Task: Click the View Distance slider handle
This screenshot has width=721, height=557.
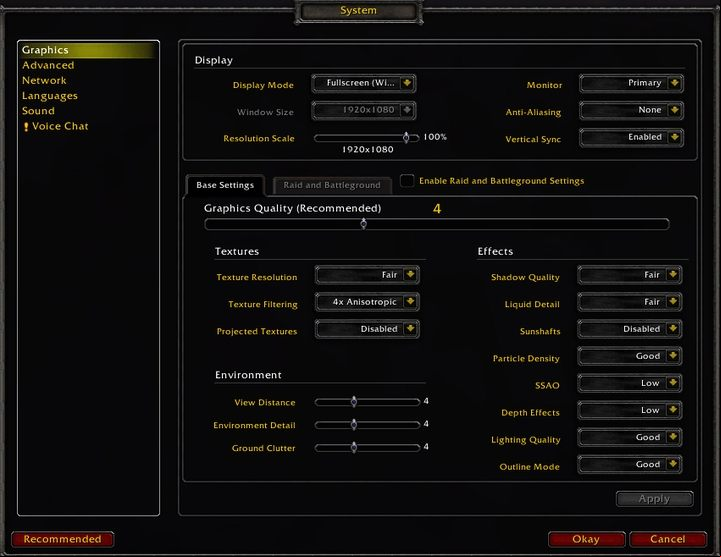Action: coord(354,402)
